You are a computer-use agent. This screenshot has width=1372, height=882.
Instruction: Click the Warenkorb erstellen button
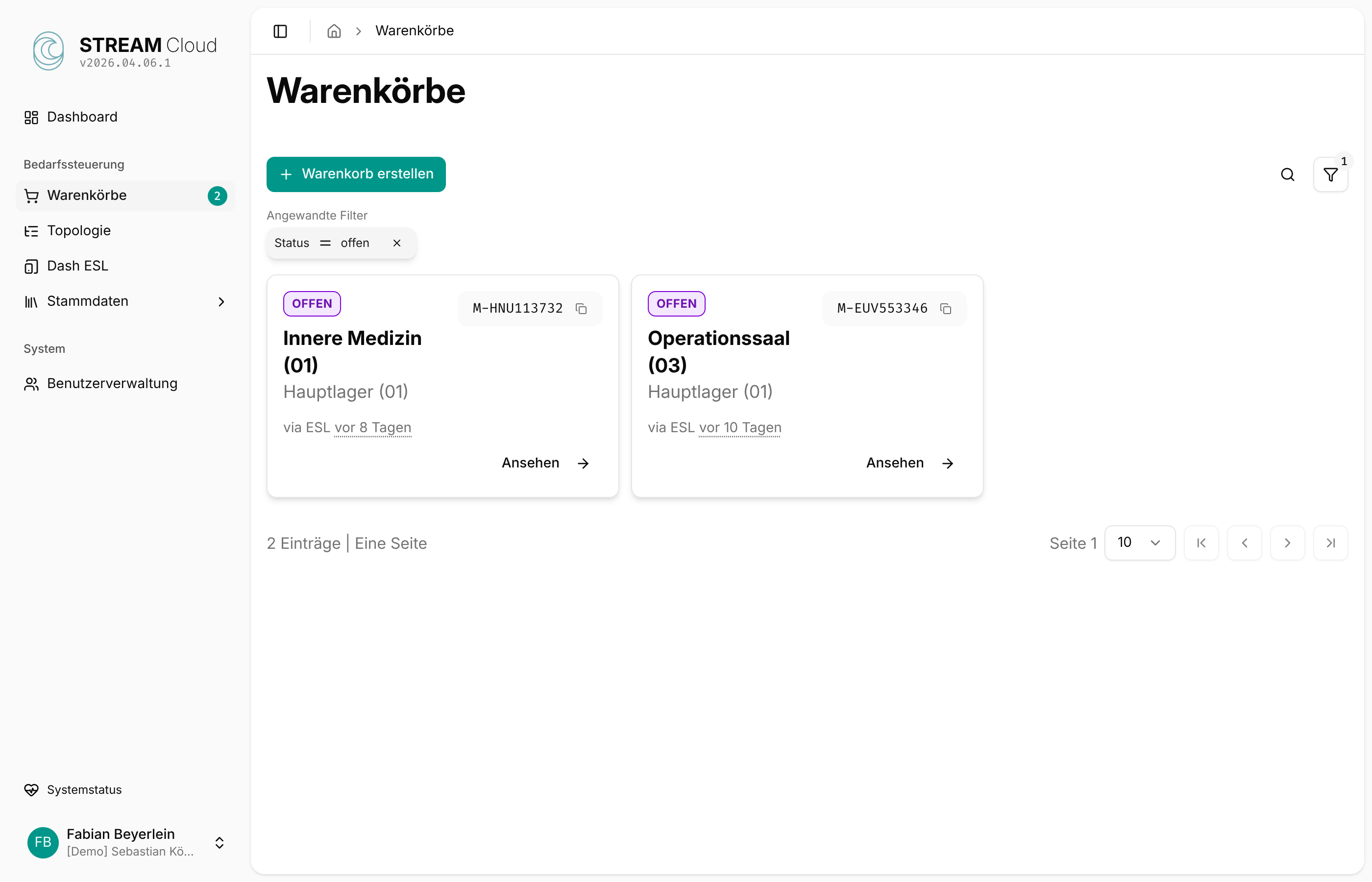(x=356, y=174)
